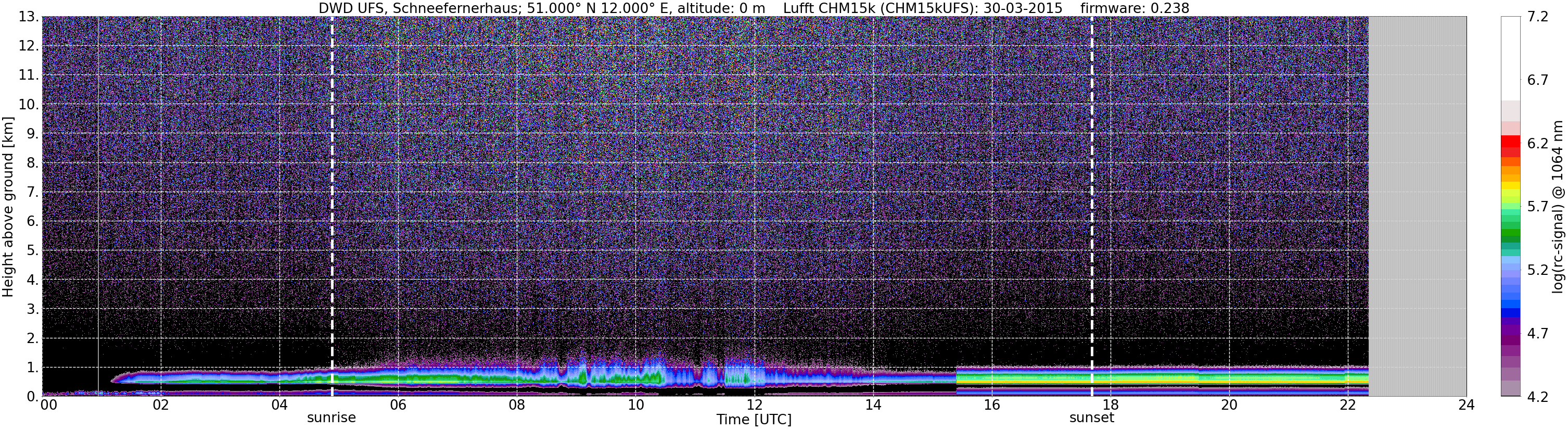Click the green band on the colorbar
1568x430 pixels.
coord(1510,232)
